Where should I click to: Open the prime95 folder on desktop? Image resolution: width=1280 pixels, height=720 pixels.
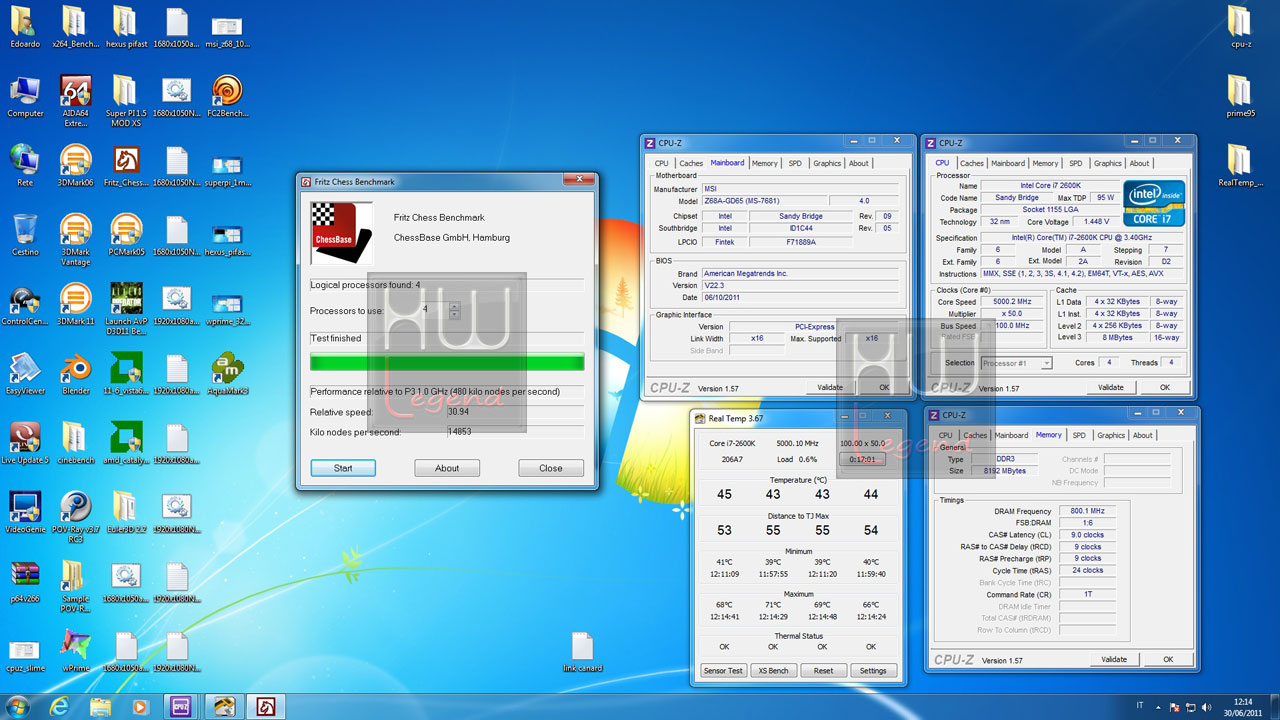(x=1240, y=97)
